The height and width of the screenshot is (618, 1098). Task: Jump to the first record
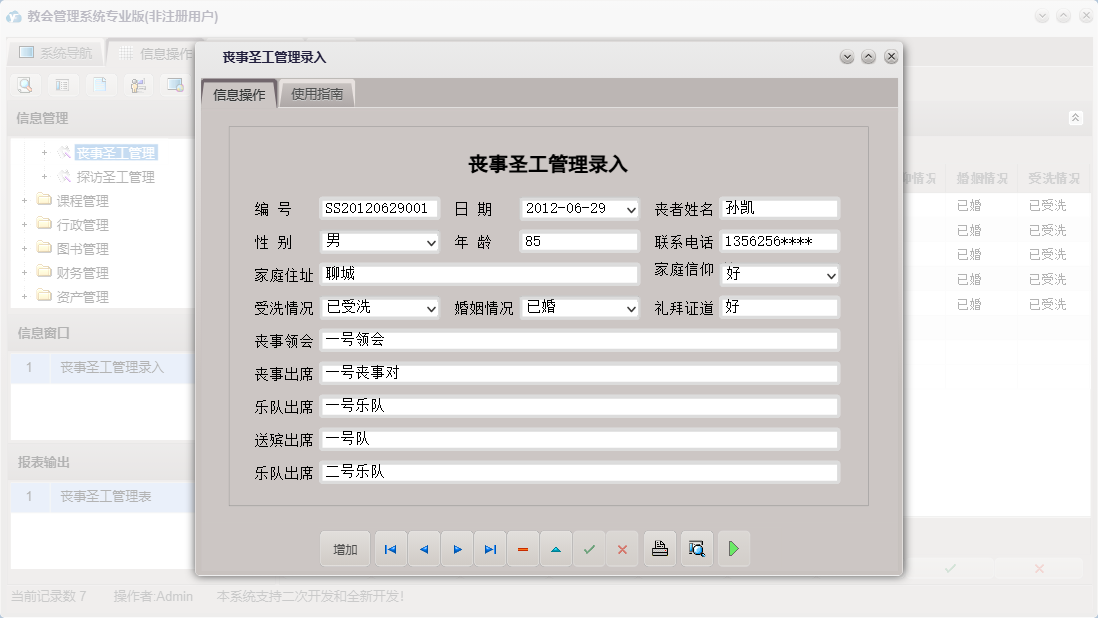click(x=390, y=548)
